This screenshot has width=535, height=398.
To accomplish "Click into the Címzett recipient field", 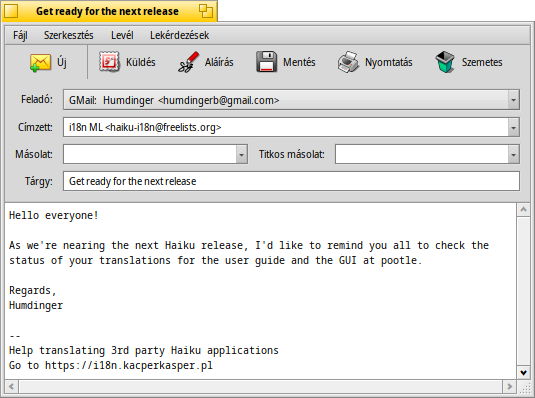I will (x=286, y=127).
